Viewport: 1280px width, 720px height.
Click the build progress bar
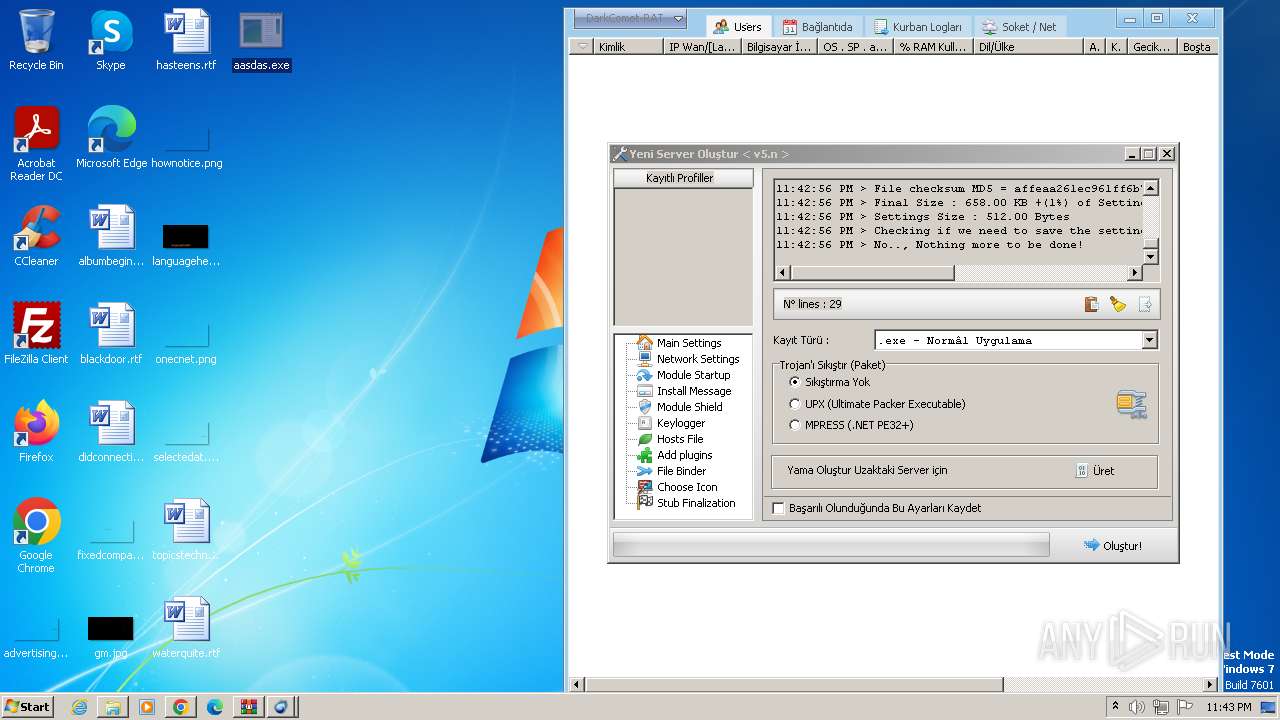[x=831, y=545]
